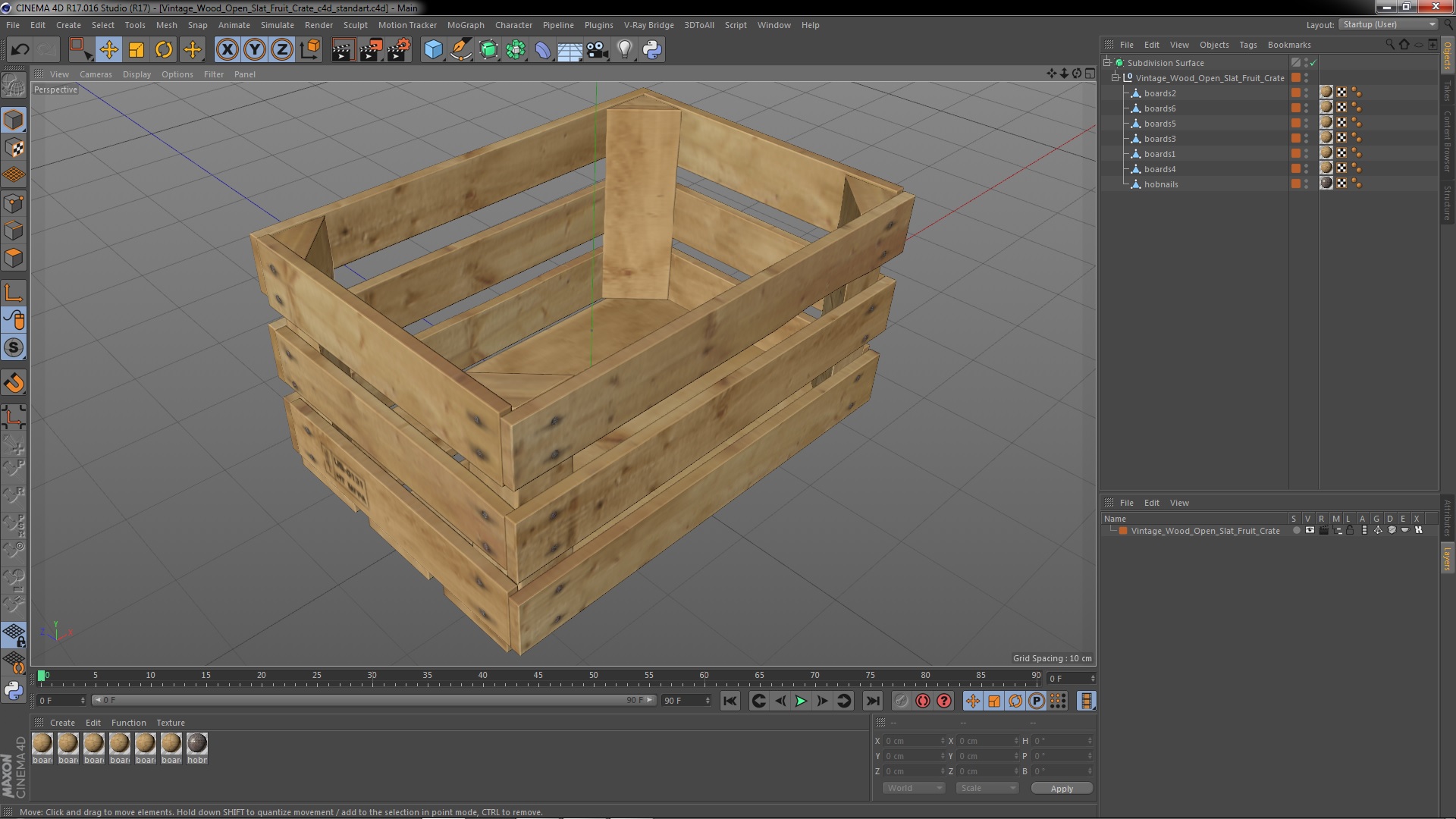The width and height of the screenshot is (1456, 819).
Task: Open Object Manager Tags menu
Action: pos(1247,45)
